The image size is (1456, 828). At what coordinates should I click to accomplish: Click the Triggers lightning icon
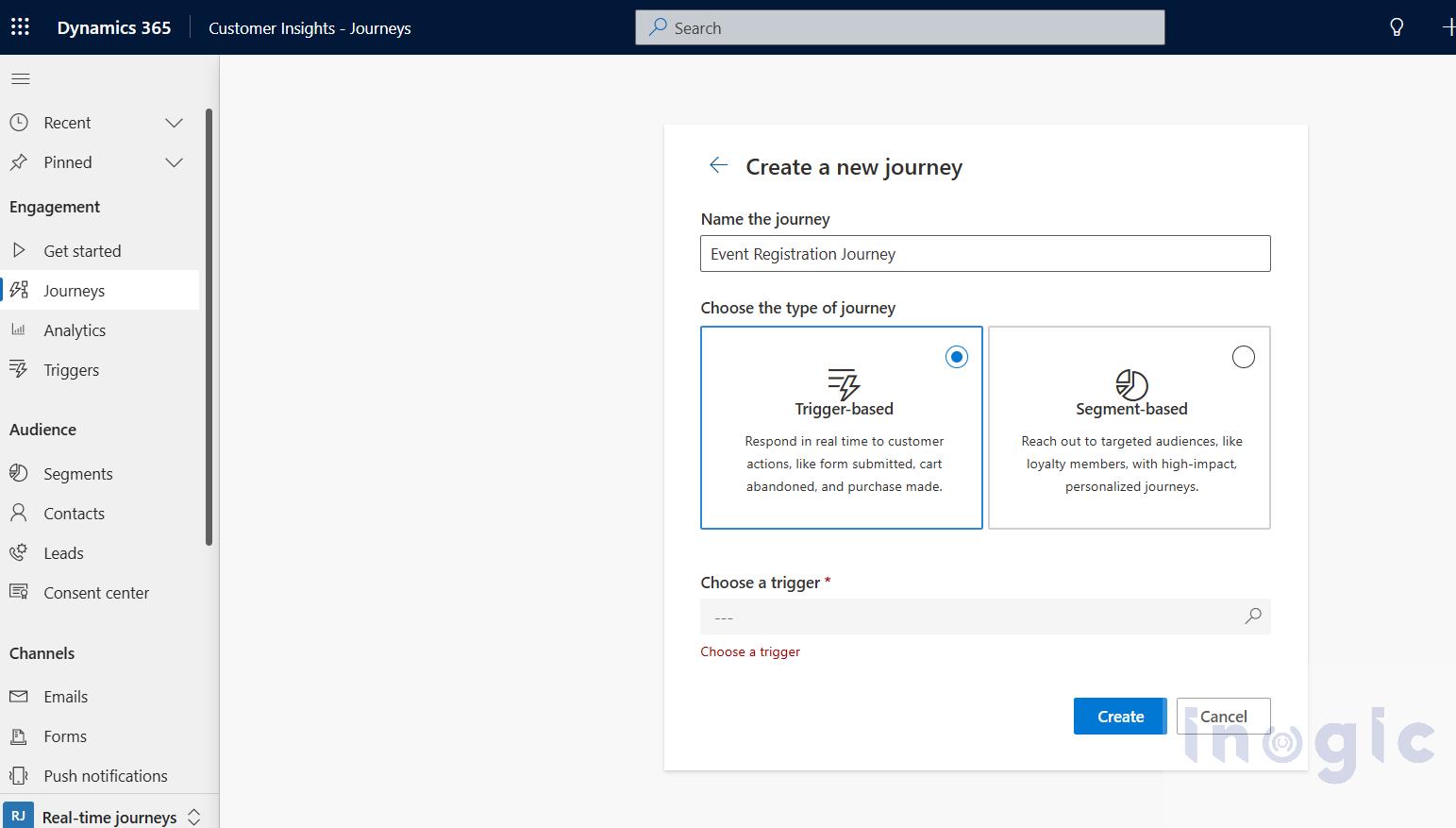pos(19,369)
